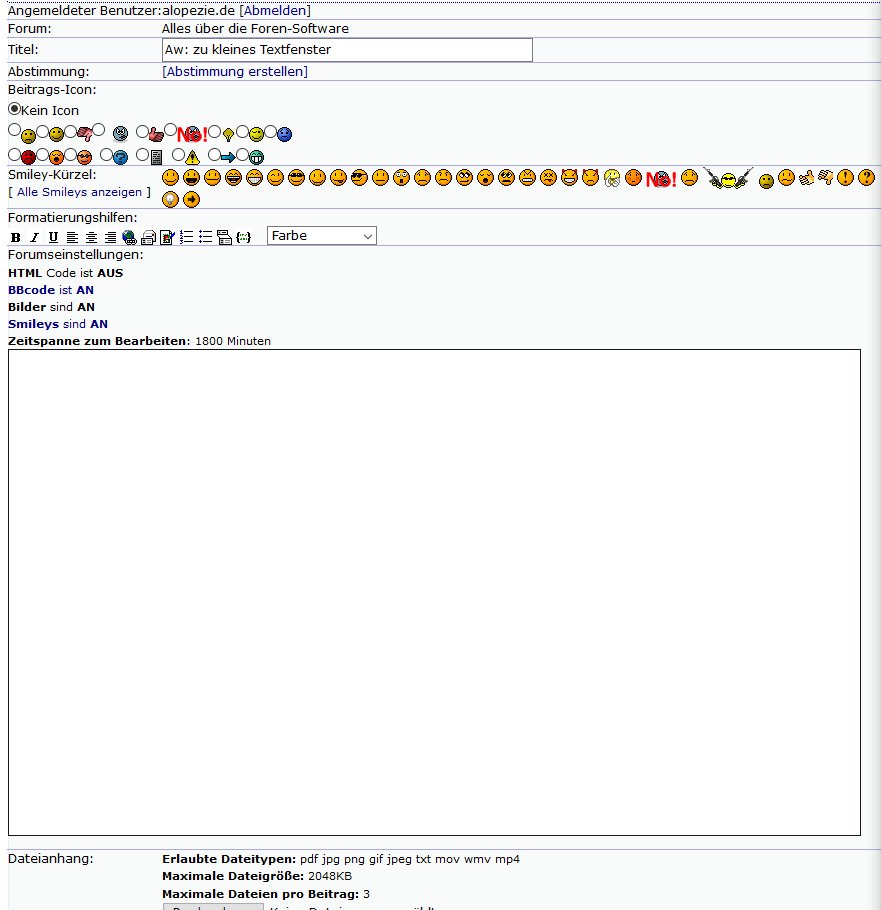Screen dimensions: 881x910
Task: Insert a numbered list
Action: (x=186, y=237)
